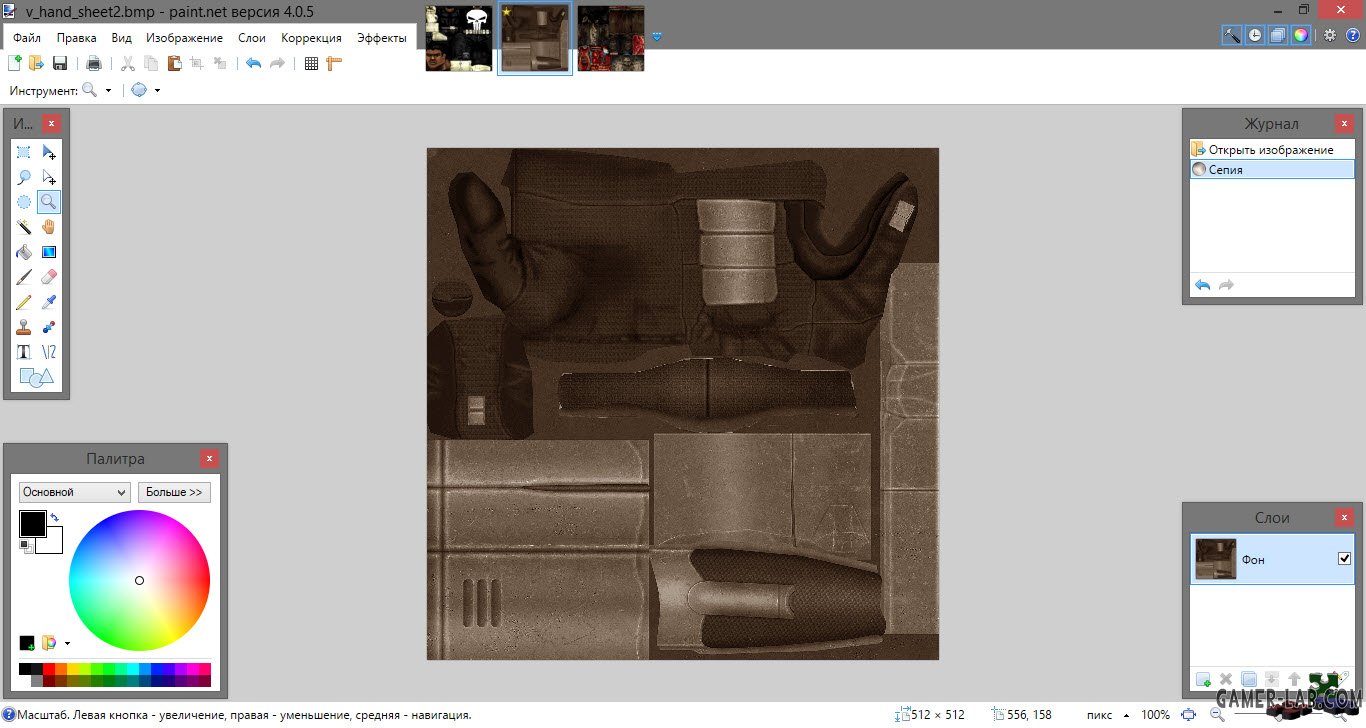Screen dimensions: 1366x728
Task: Click the swap colors arrow icon
Action: (54, 517)
